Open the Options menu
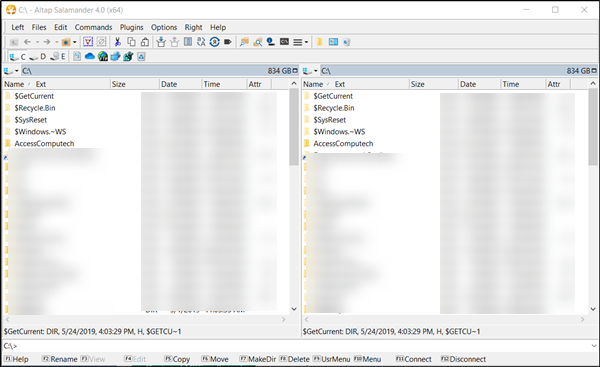The image size is (600, 367). pos(164,27)
